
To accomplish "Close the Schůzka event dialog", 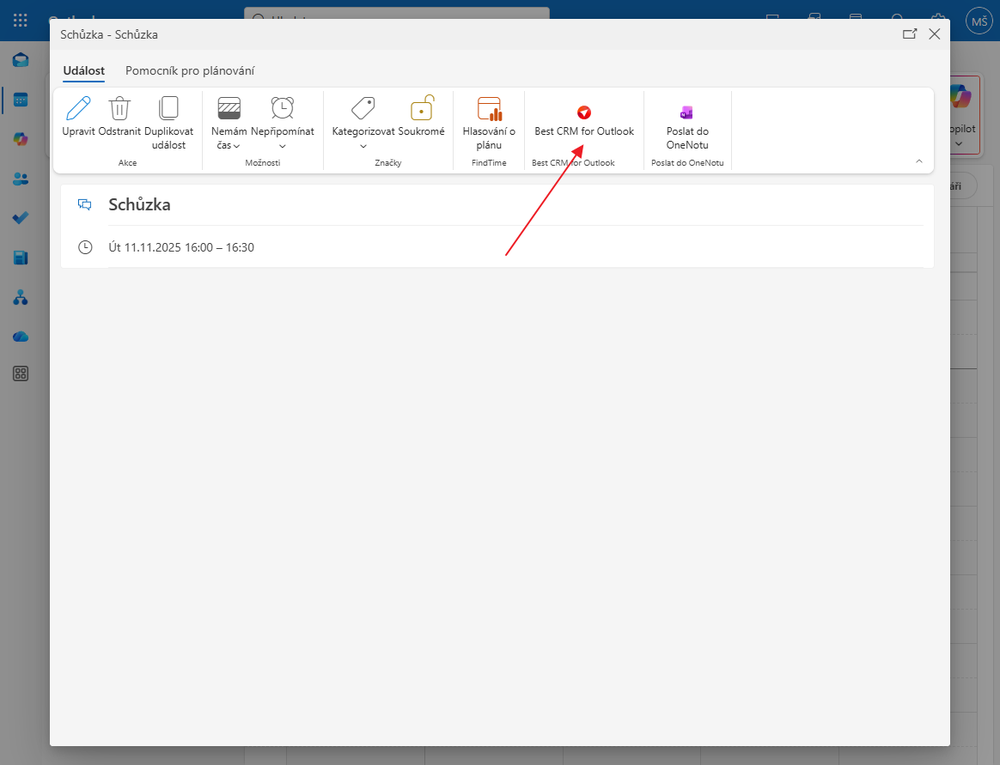I will 934,34.
